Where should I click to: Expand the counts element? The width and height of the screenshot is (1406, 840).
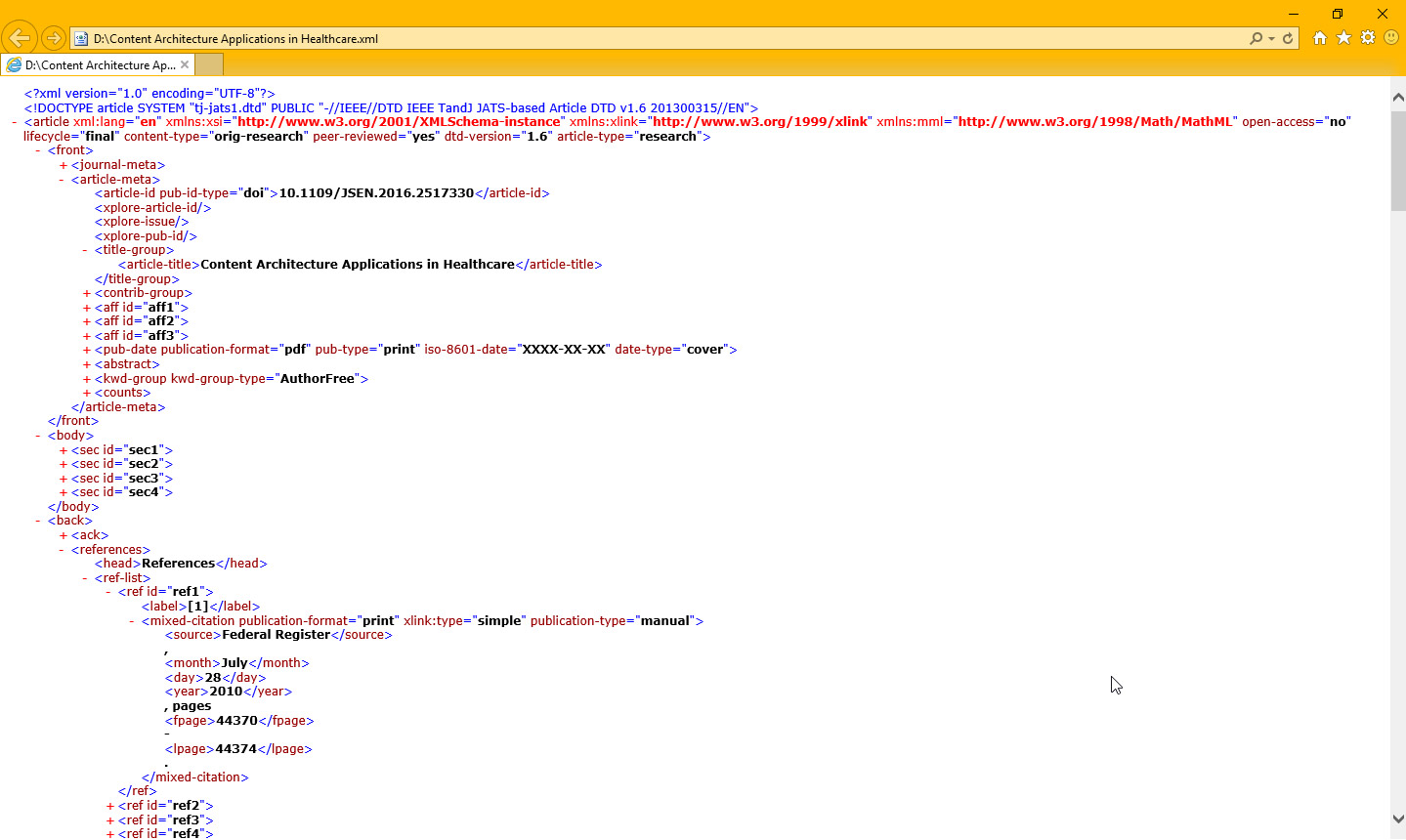click(86, 393)
